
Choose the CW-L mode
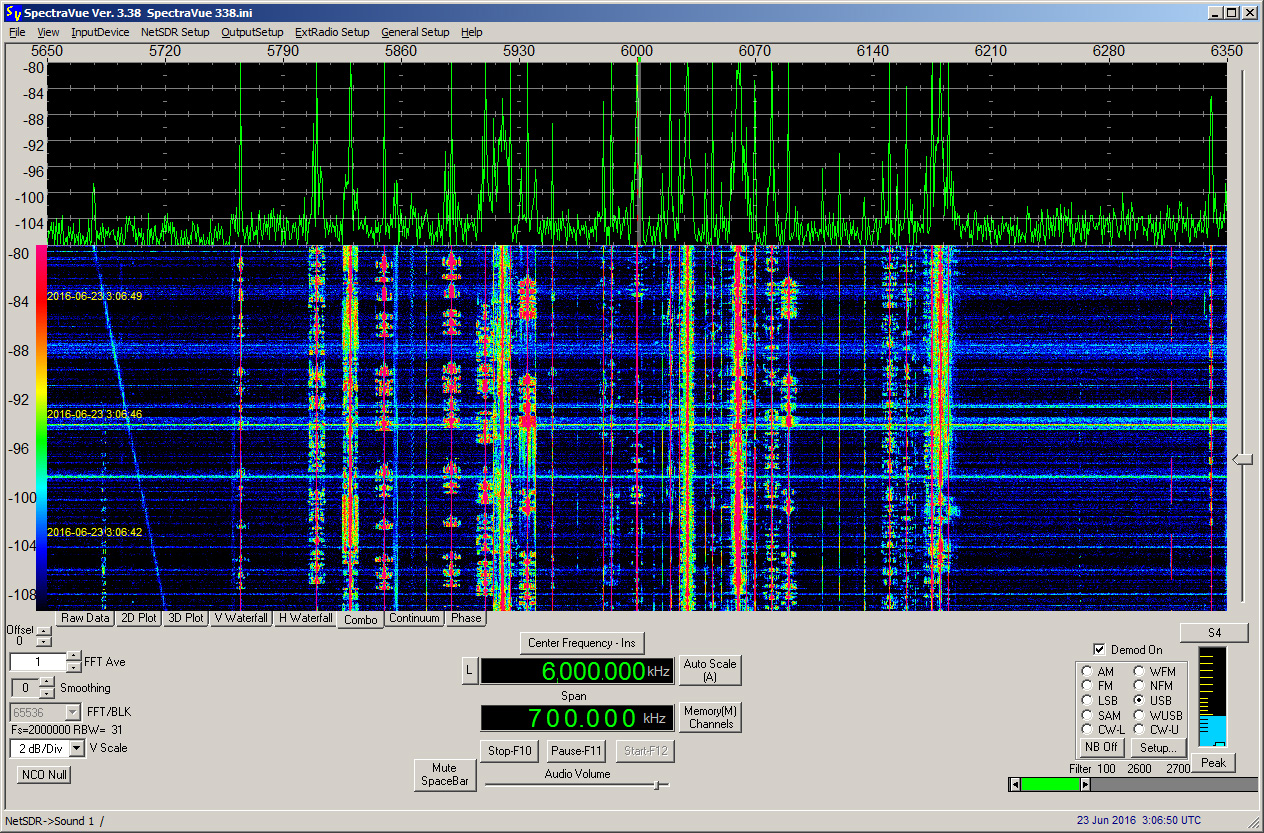[1087, 730]
